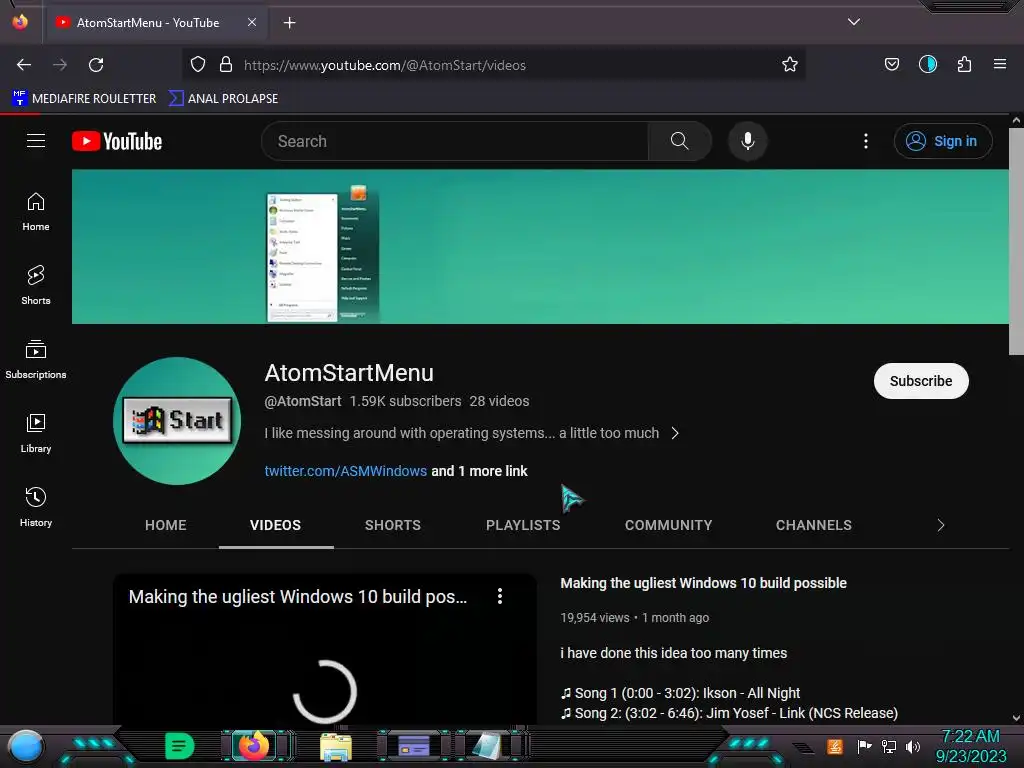Open 'Making the ugliest Windows 10 build possible' title
Screen dimensions: 1024x768
click(x=703, y=583)
